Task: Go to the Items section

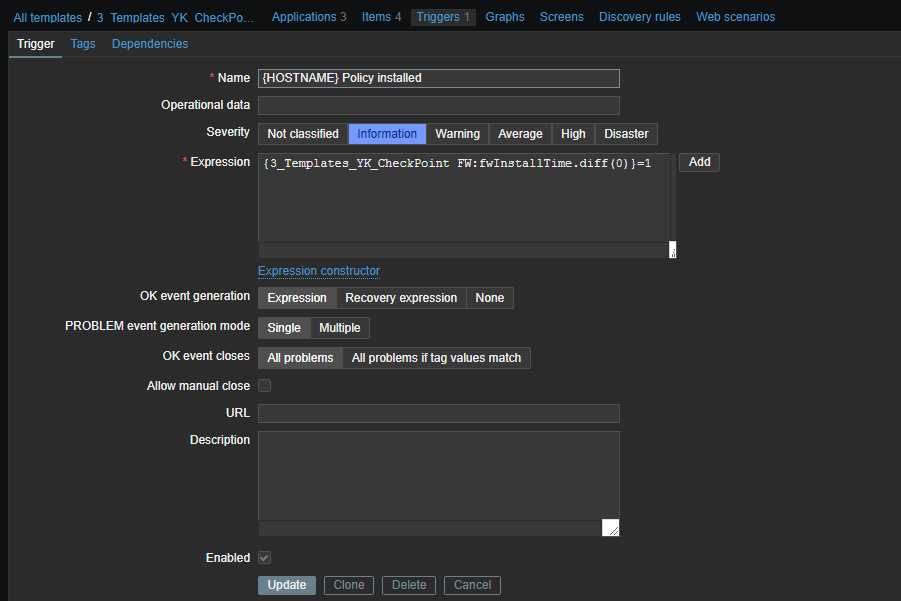Action: 381,17
